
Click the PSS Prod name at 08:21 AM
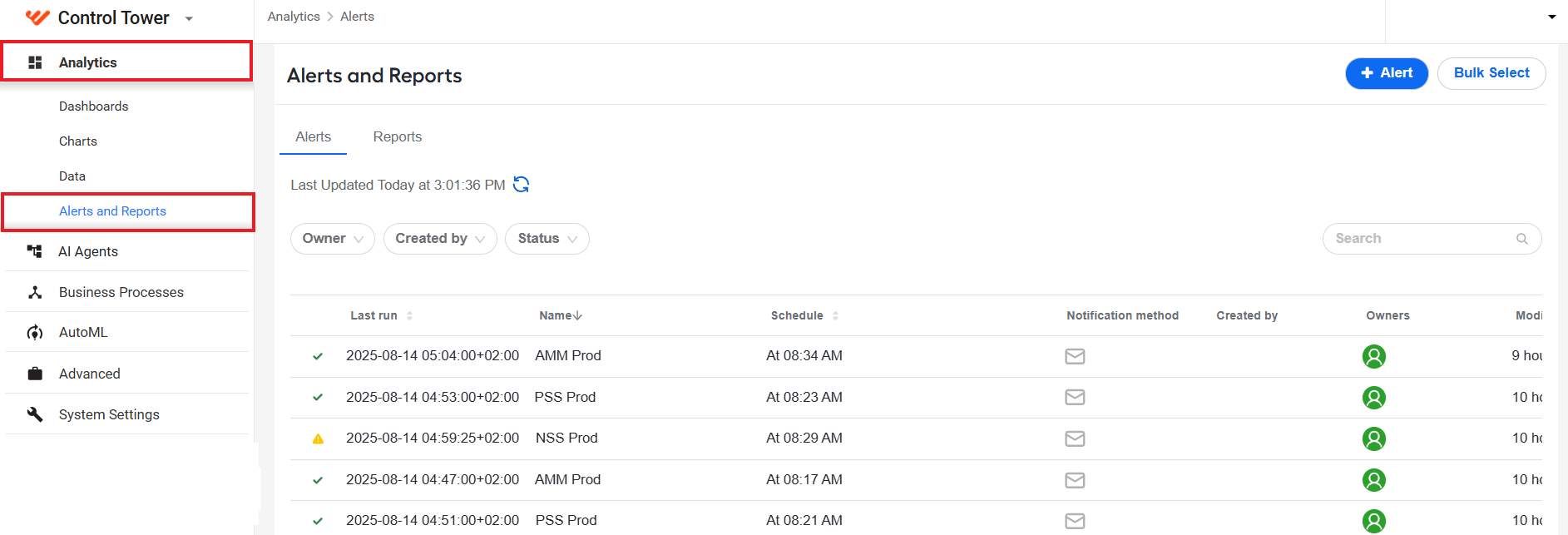[566, 520]
